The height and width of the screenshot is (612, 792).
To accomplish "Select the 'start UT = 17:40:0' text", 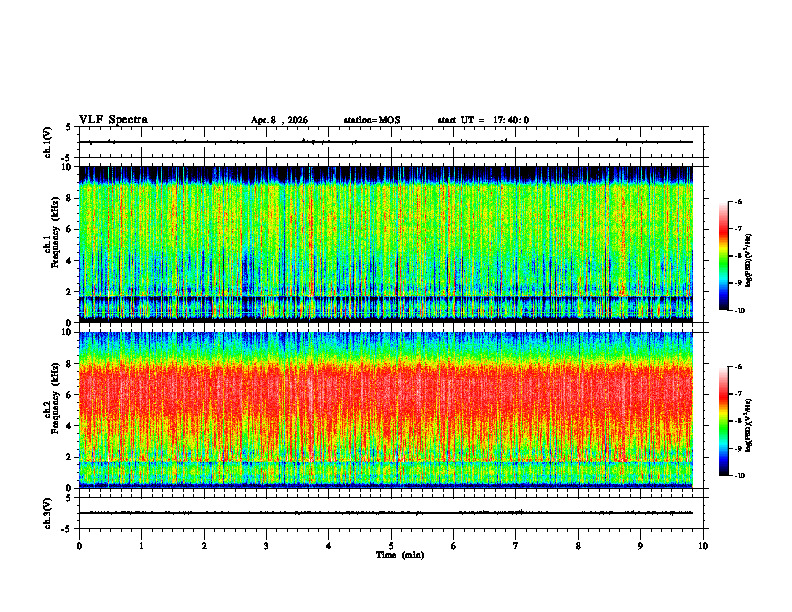I will coord(483,120).
